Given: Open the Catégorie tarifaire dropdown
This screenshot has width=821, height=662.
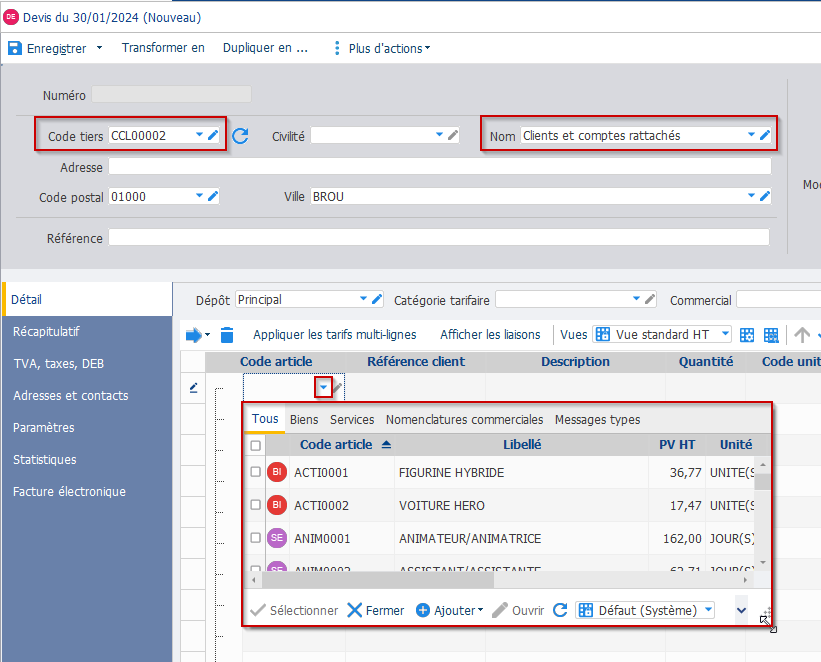Looking at the screenshot, I should [636, 299].
